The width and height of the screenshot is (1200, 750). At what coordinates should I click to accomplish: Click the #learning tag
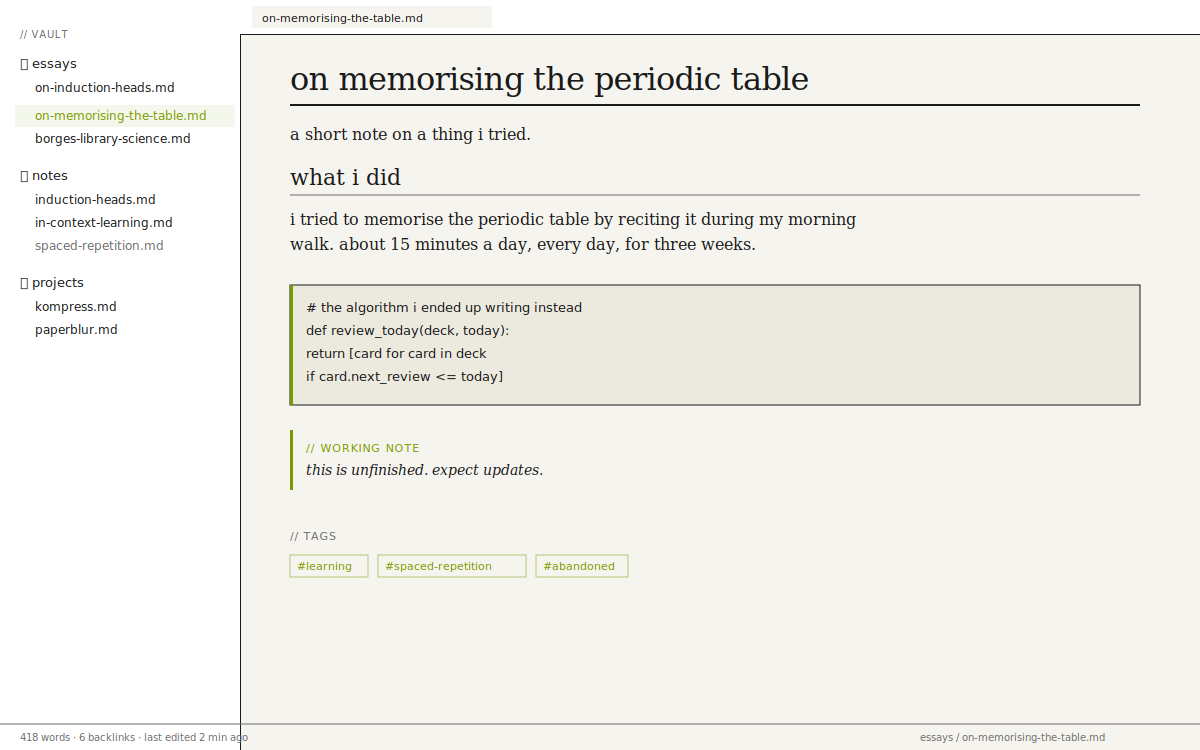point(329,566)
